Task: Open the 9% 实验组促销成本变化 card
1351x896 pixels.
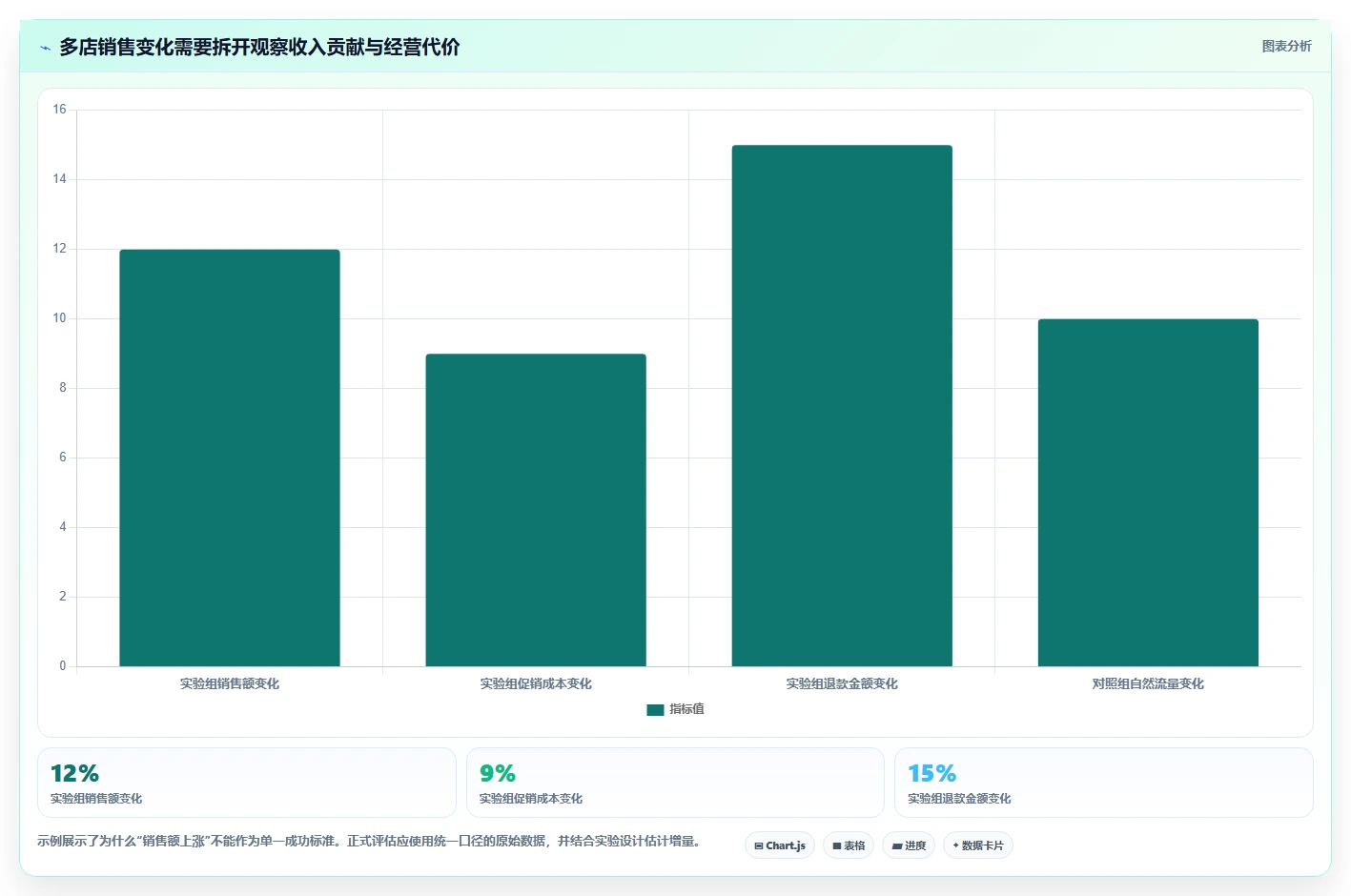Action: point(675,783)
